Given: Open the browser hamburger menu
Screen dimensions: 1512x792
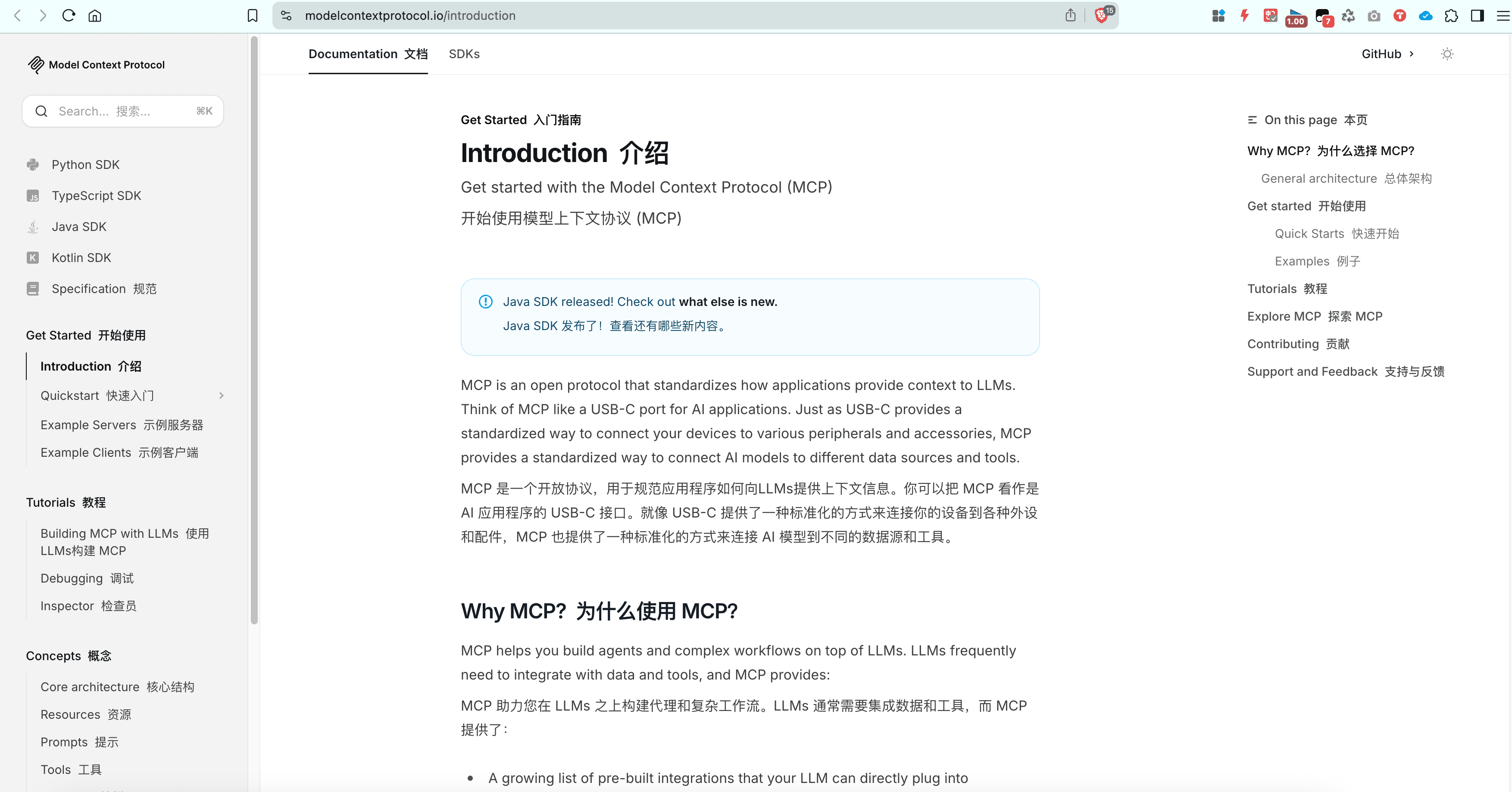Looking at the screenshot, I should [1503, 16].
